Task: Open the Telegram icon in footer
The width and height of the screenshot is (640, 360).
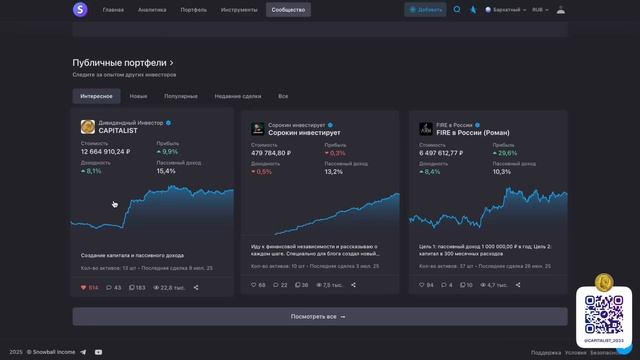Action: click(x=83, y=352)
